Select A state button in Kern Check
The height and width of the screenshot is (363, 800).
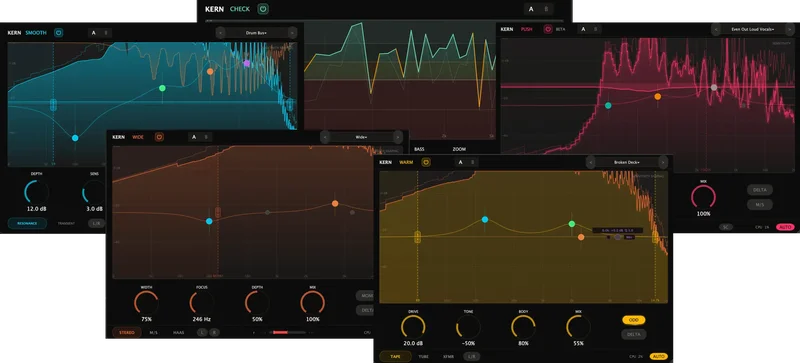click(531, 9)
